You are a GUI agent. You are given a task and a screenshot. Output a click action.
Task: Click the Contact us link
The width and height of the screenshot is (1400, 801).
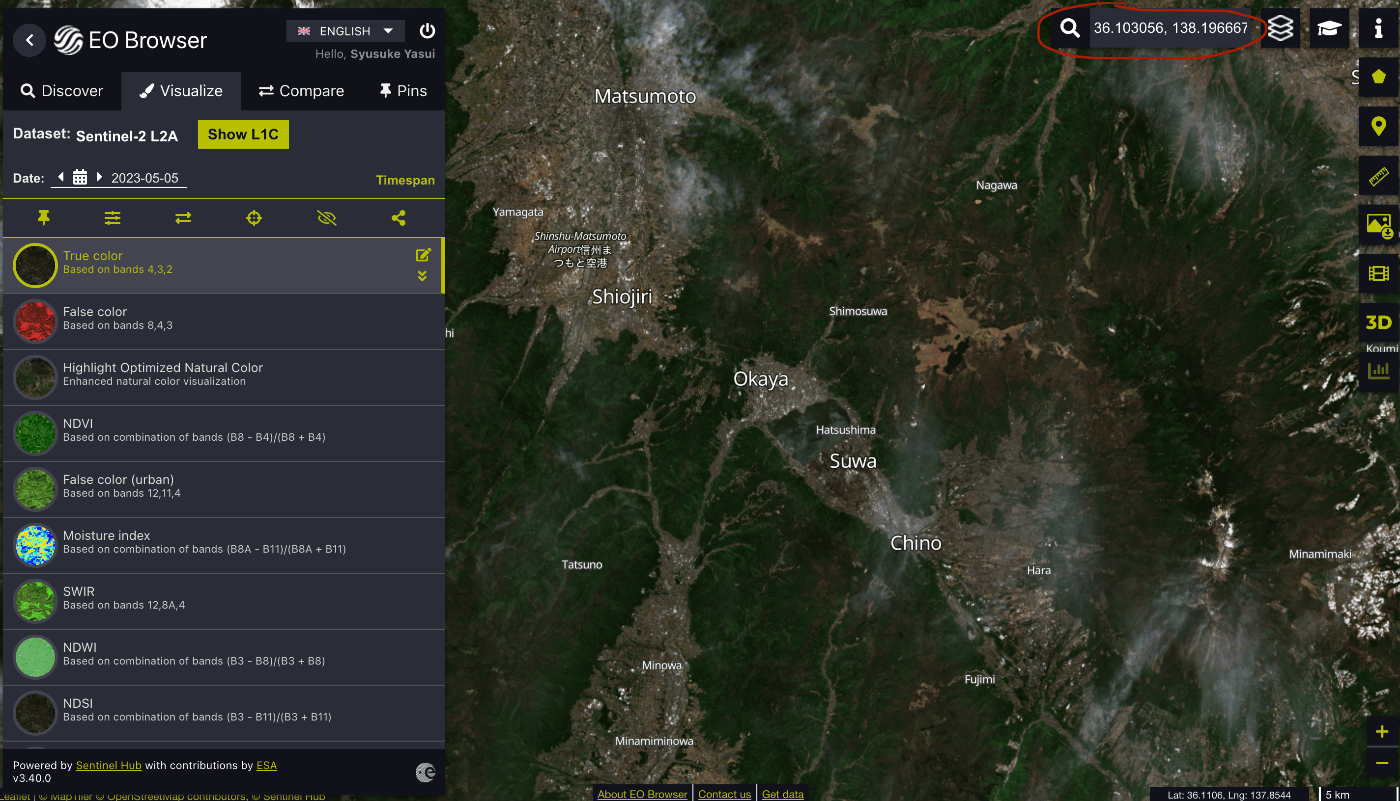coord(725,794)
